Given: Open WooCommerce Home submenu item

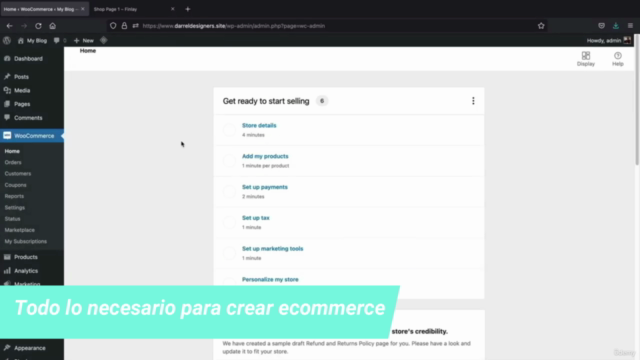Looking at the screenshot, I should coord(12,151).
